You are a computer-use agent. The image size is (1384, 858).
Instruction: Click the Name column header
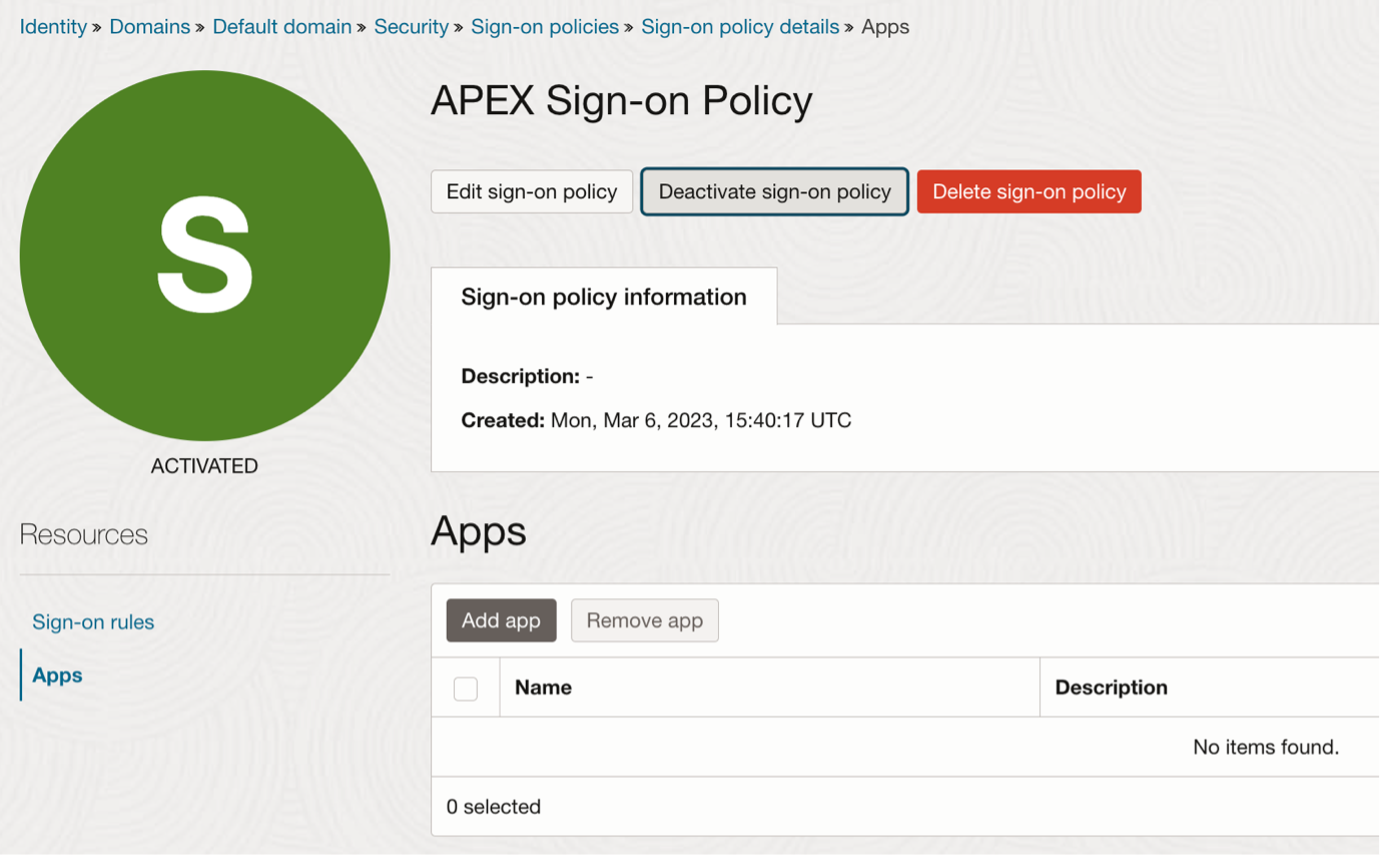coord(545,688)
